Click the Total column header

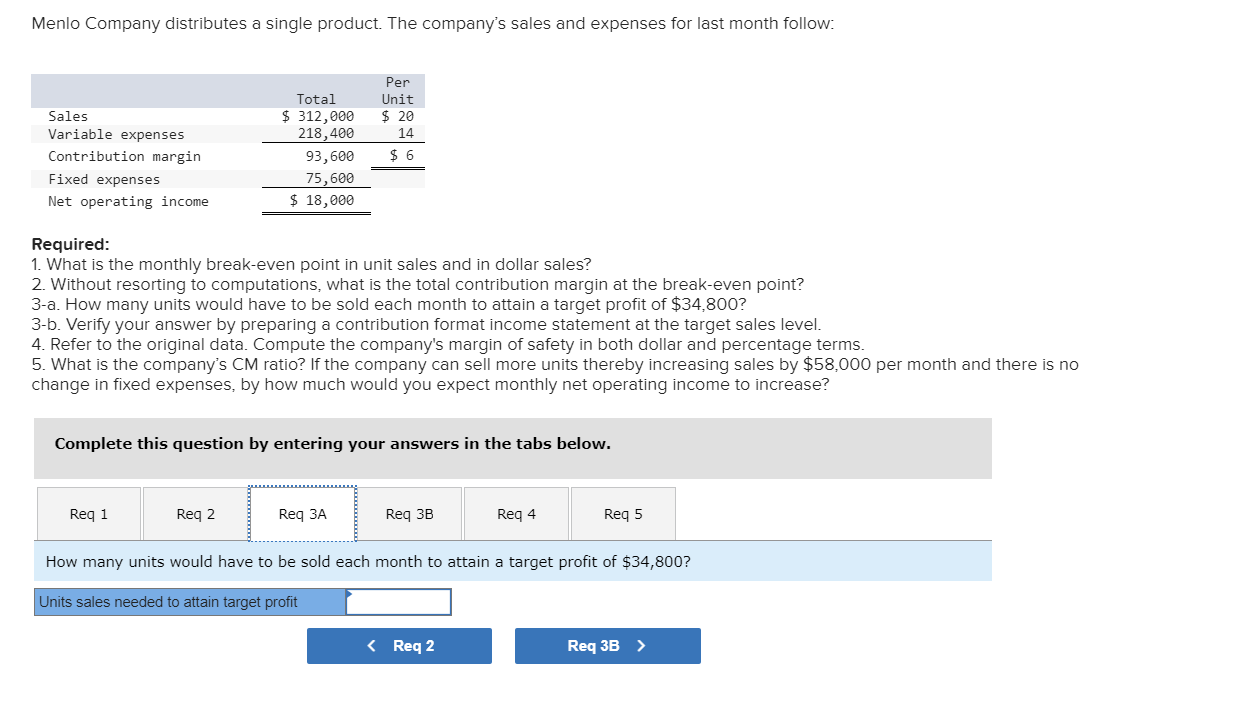click(317, 99)
